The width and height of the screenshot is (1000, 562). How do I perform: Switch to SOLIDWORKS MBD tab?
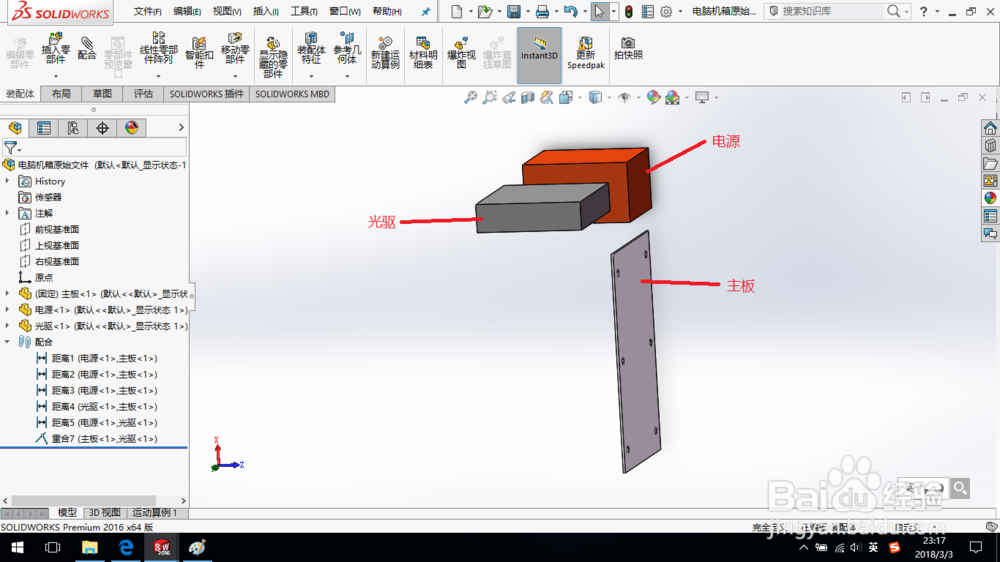[x=292, y=94]
